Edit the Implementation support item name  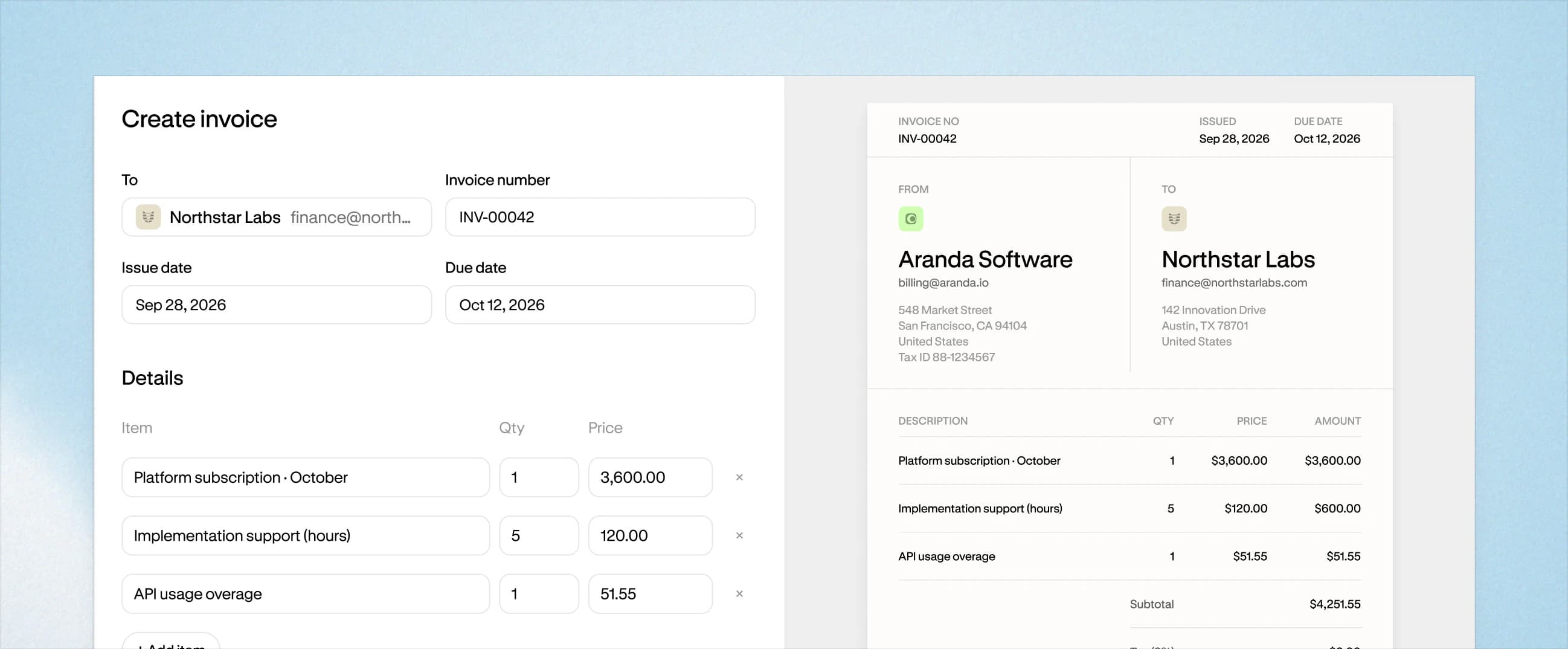306,536
